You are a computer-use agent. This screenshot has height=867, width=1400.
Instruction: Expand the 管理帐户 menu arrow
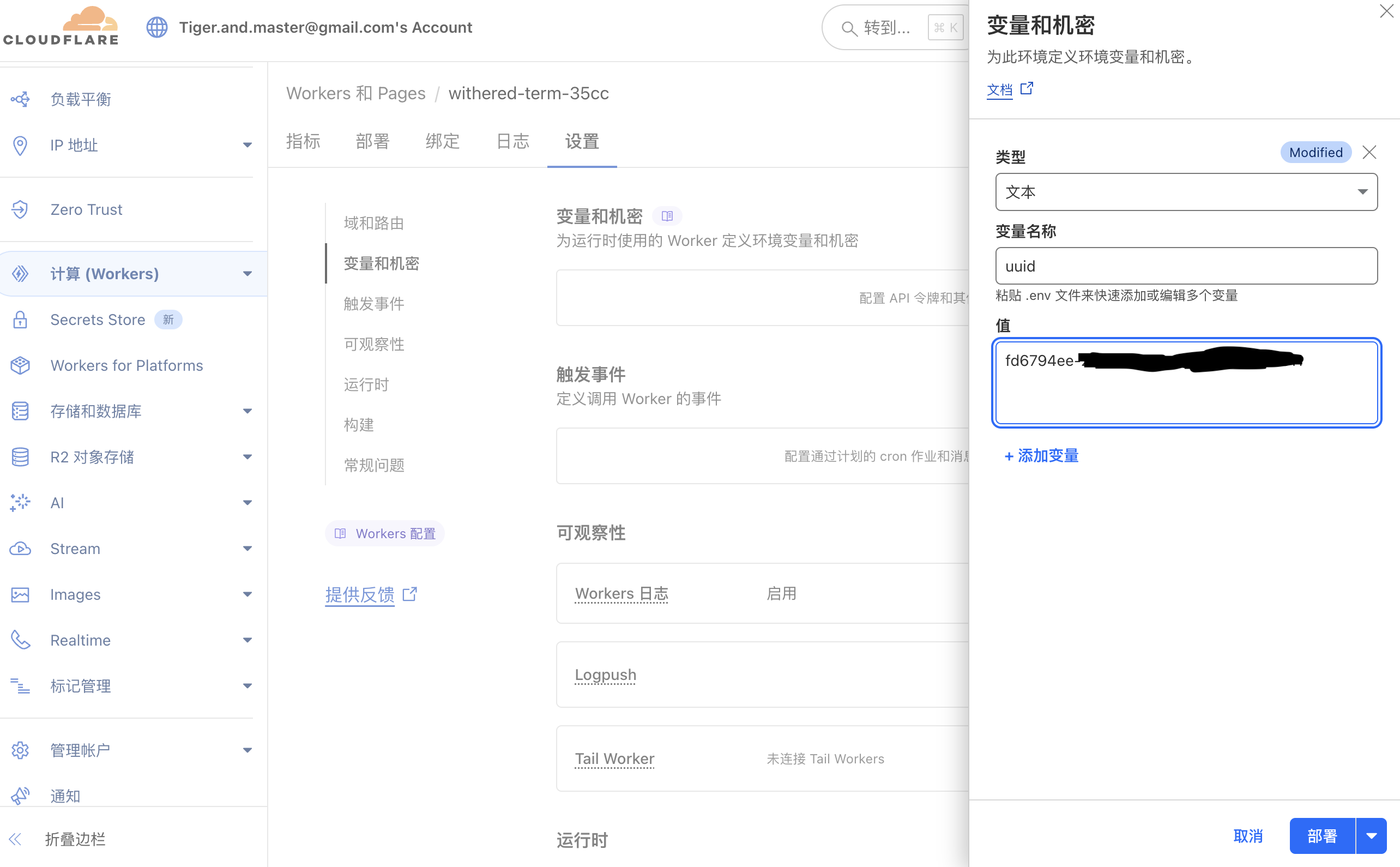coord(247,750)
